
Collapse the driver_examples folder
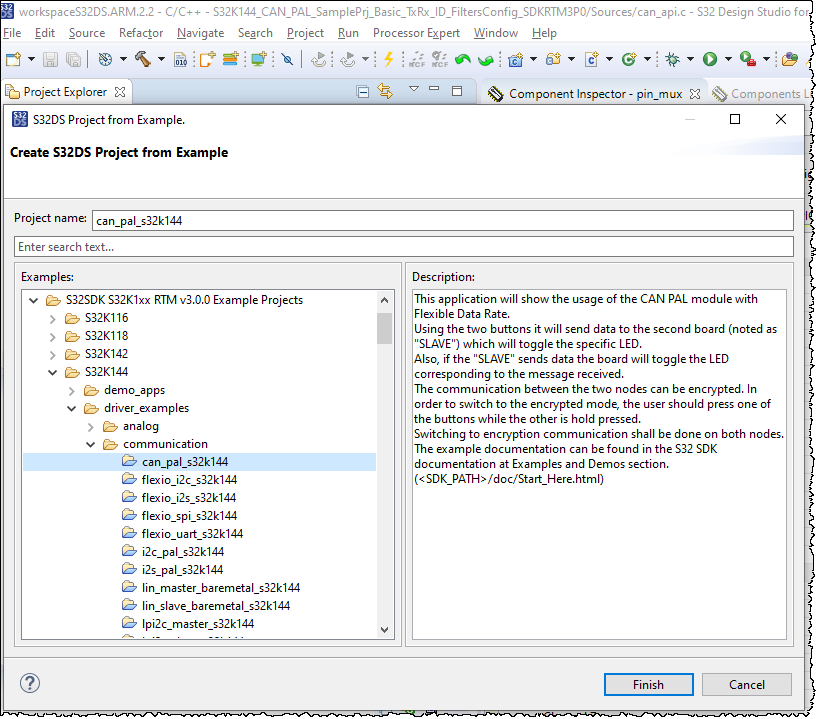(x=72, y=408)
